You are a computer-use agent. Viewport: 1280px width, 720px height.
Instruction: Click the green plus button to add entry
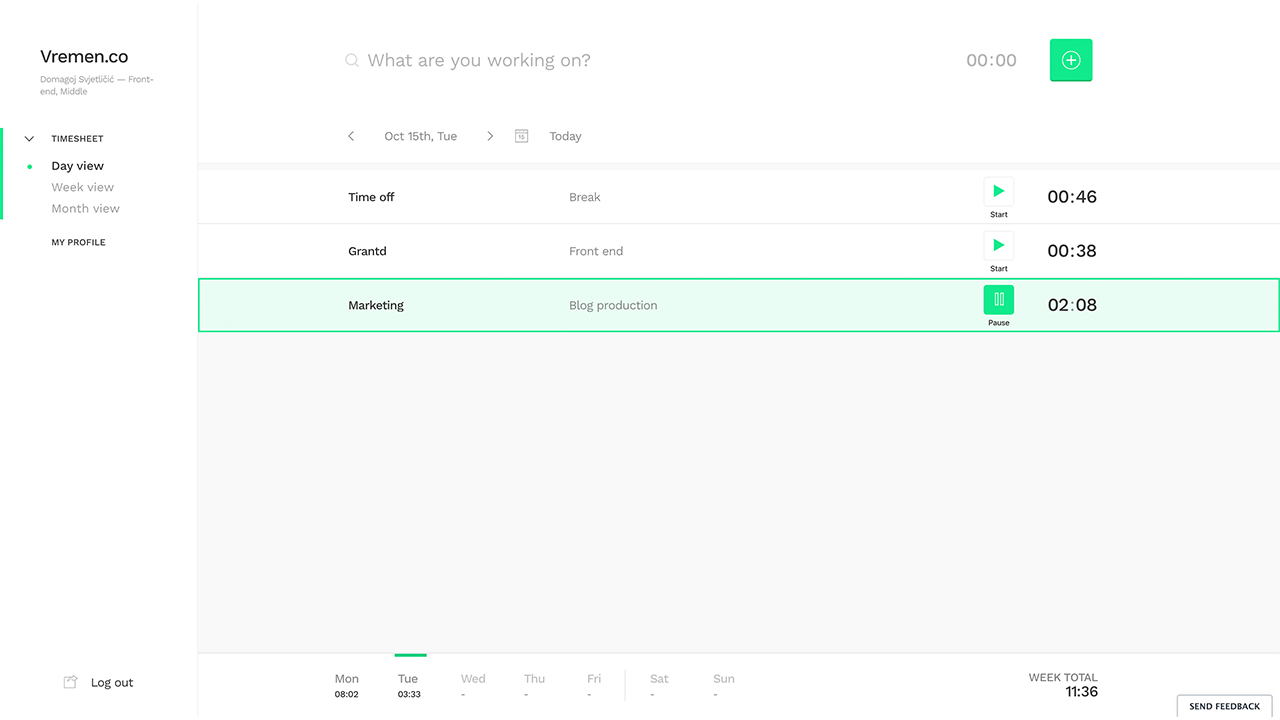(x=1070, y=60)
